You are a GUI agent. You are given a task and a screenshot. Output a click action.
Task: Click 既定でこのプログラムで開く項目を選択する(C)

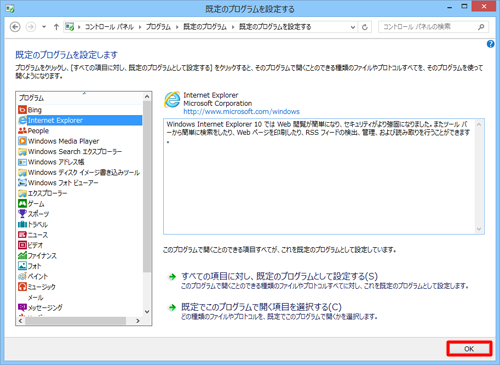[261, 307]
